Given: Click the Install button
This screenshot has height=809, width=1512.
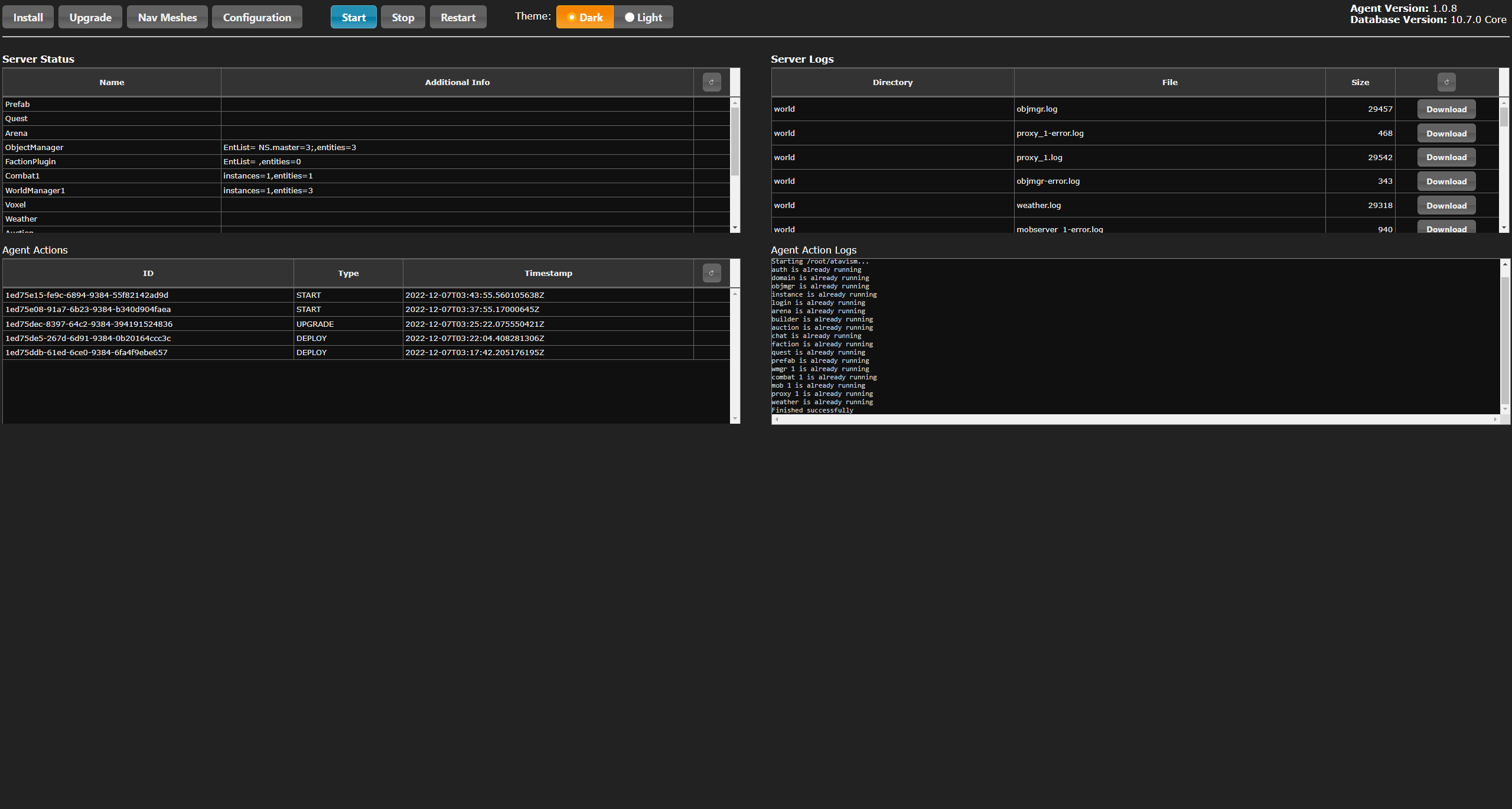Looking at the screenshot, I should [28, 17].
